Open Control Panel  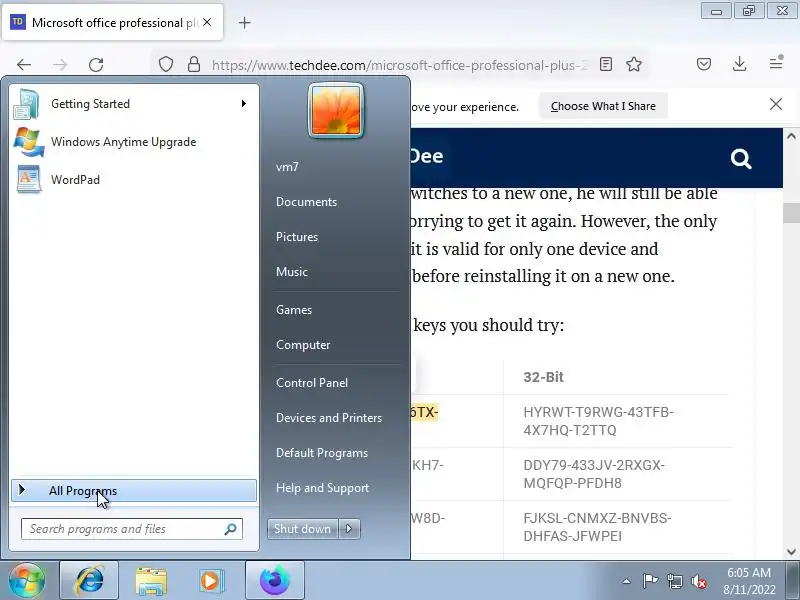tap(312, 383)
